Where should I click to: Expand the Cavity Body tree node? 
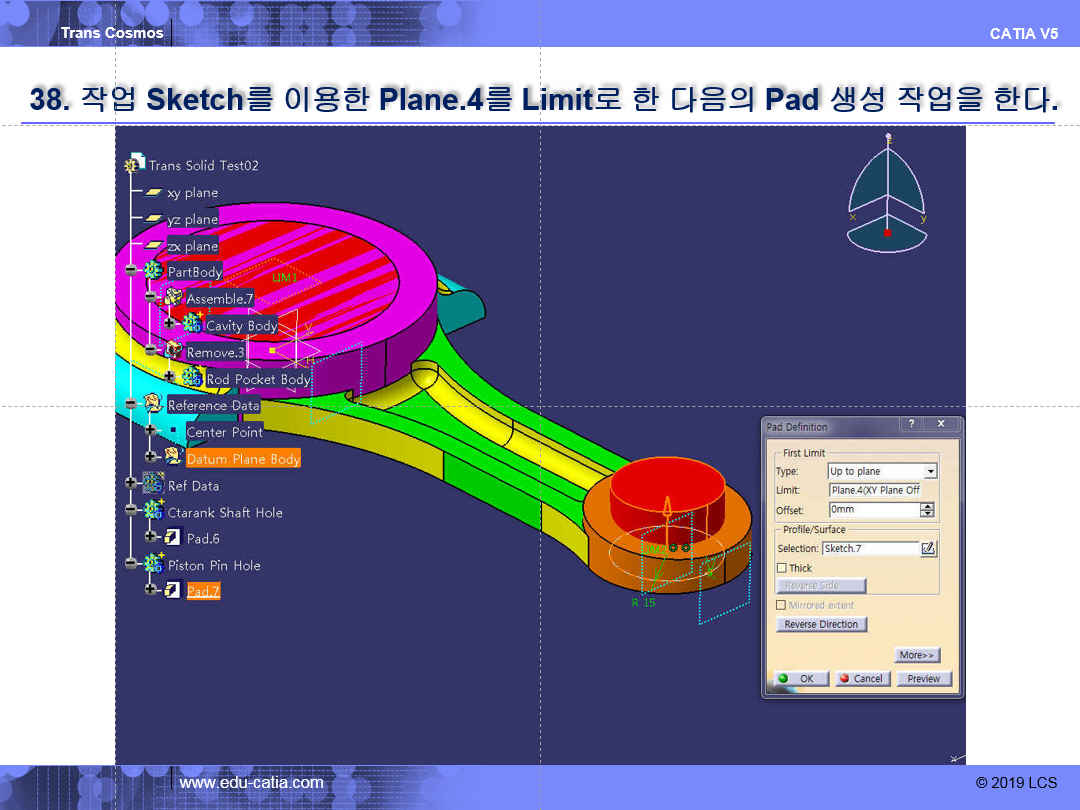coord(169,325)
